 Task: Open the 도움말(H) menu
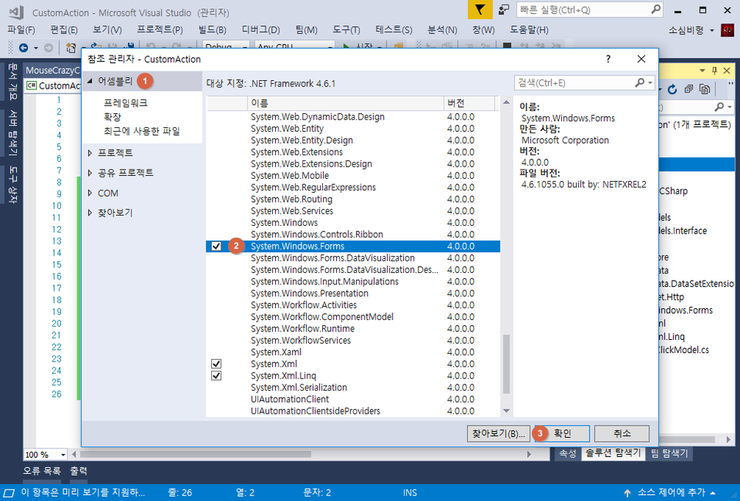[x=529, y=30]
